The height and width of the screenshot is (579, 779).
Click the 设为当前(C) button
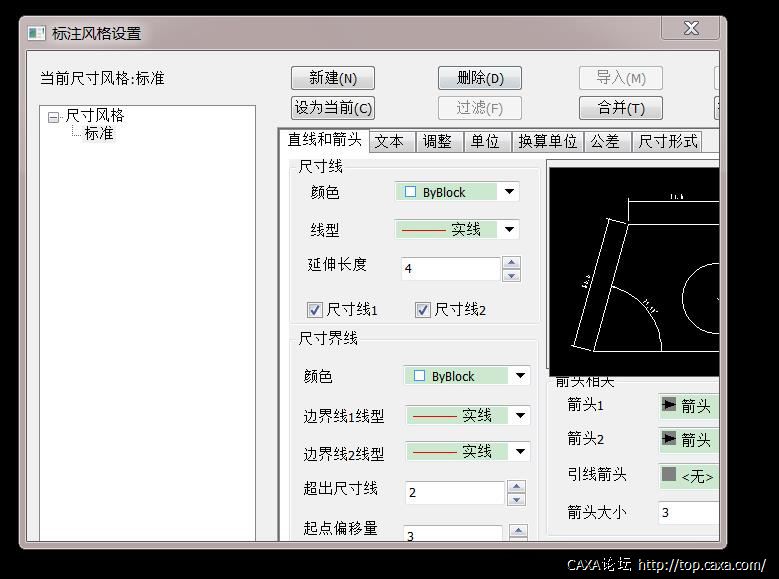click(333, 108)
